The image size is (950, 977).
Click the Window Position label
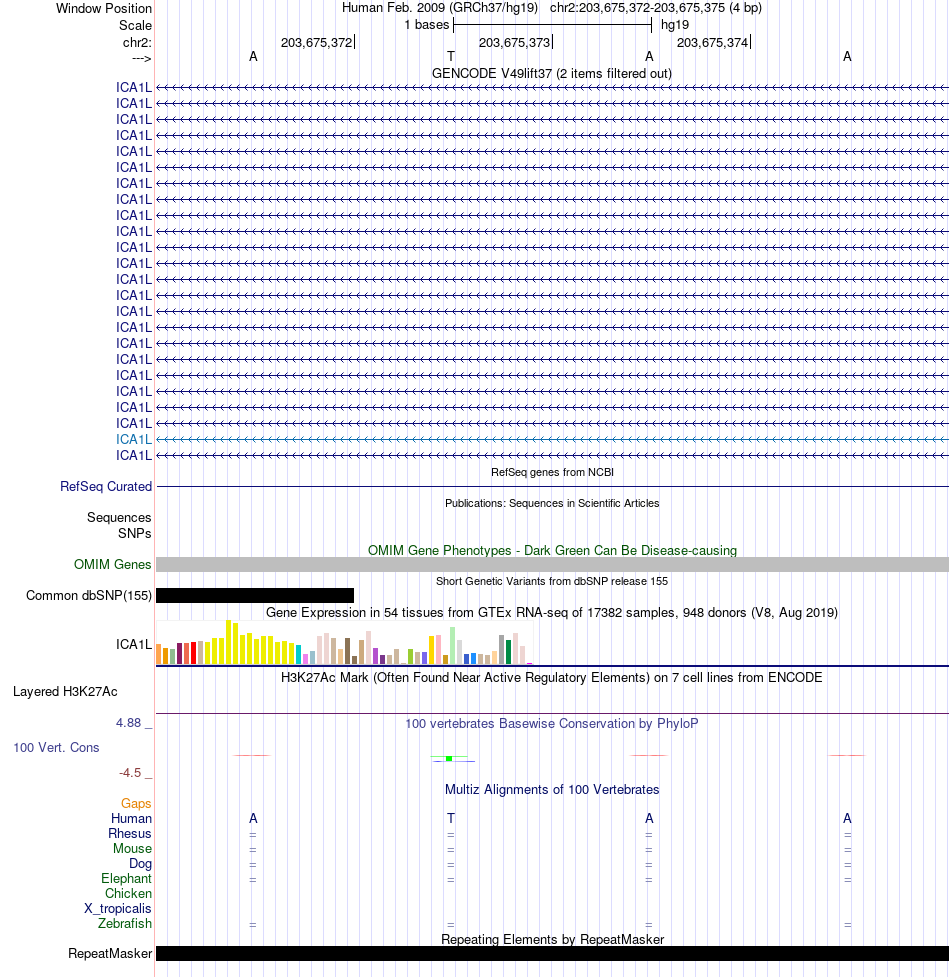pyautogui.click(x=103, y=9)
